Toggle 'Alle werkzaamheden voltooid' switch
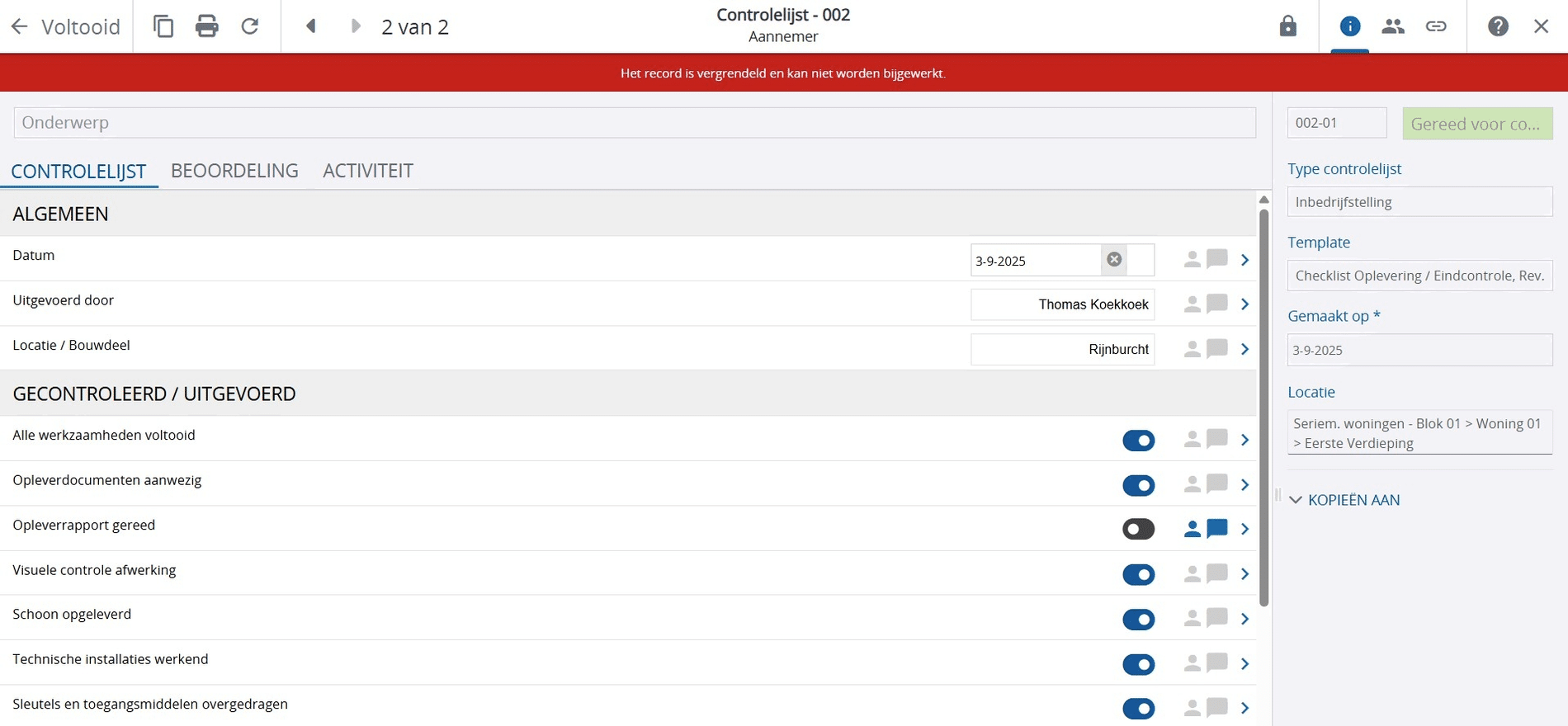The height and width of the screenshot is (726, 1568). (1138, 441)
